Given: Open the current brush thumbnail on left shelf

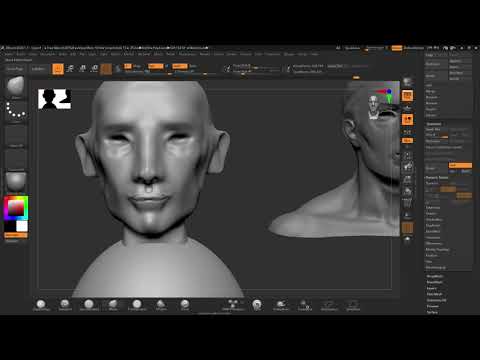Looking at the screenshot, I should [16, 87].
